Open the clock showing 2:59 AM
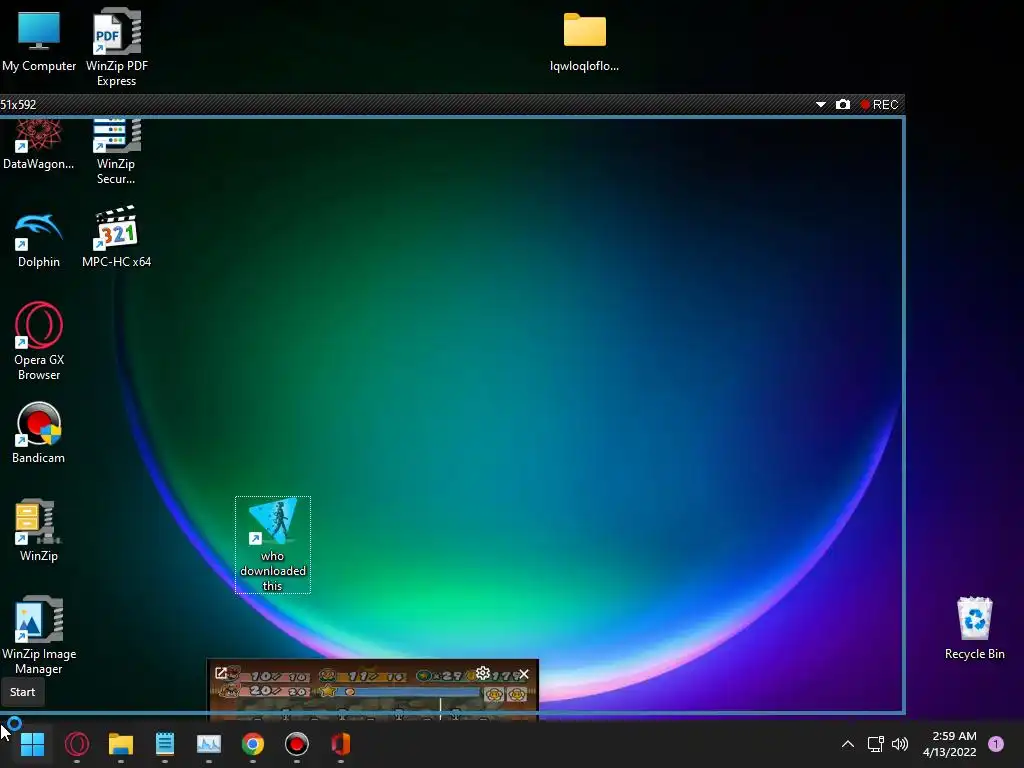 click(x=950, y=744)
